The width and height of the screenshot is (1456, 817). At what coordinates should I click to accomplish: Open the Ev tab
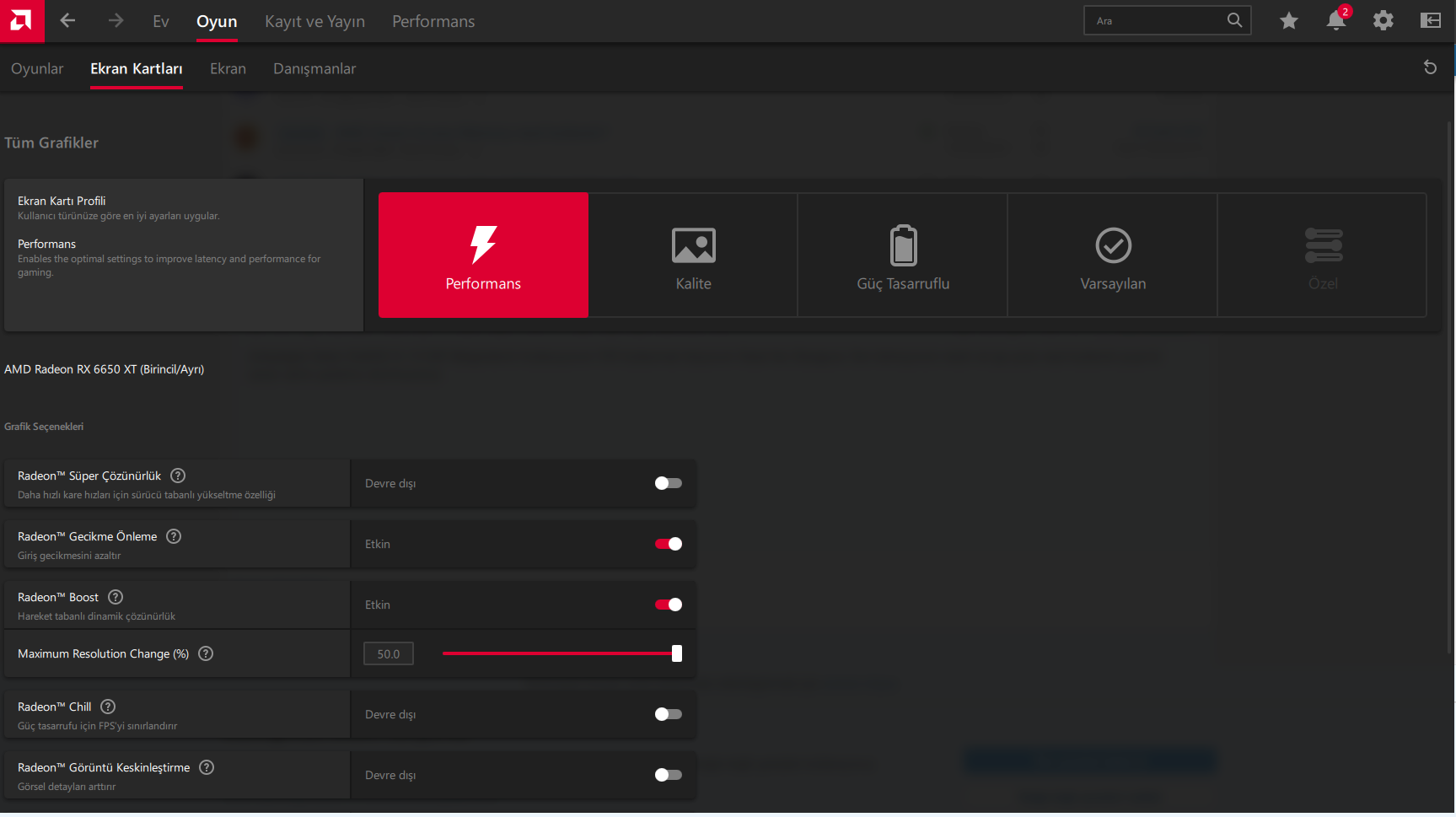click(x=161, y=21)
